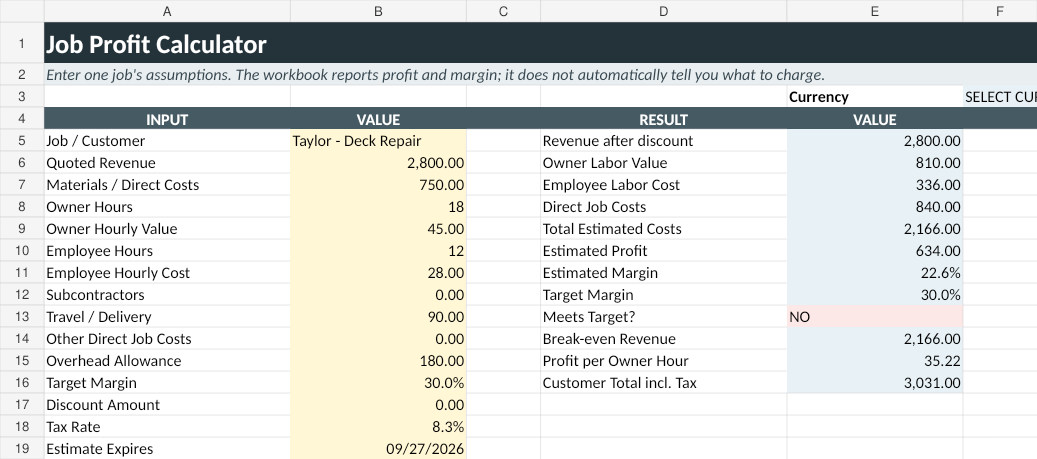Select the Customer Total incl. Tax value
The image size is (1037, 459).
click(x=874, y=383)
